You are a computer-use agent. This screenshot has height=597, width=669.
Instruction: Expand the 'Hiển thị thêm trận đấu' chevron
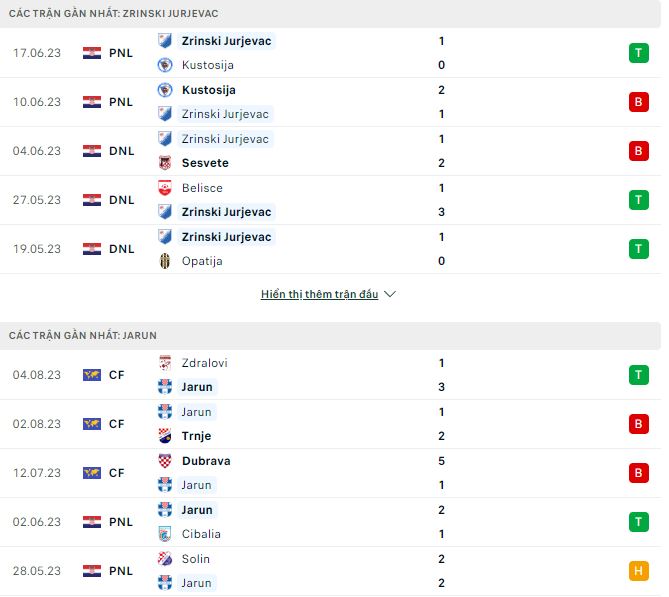click(390, 295)
